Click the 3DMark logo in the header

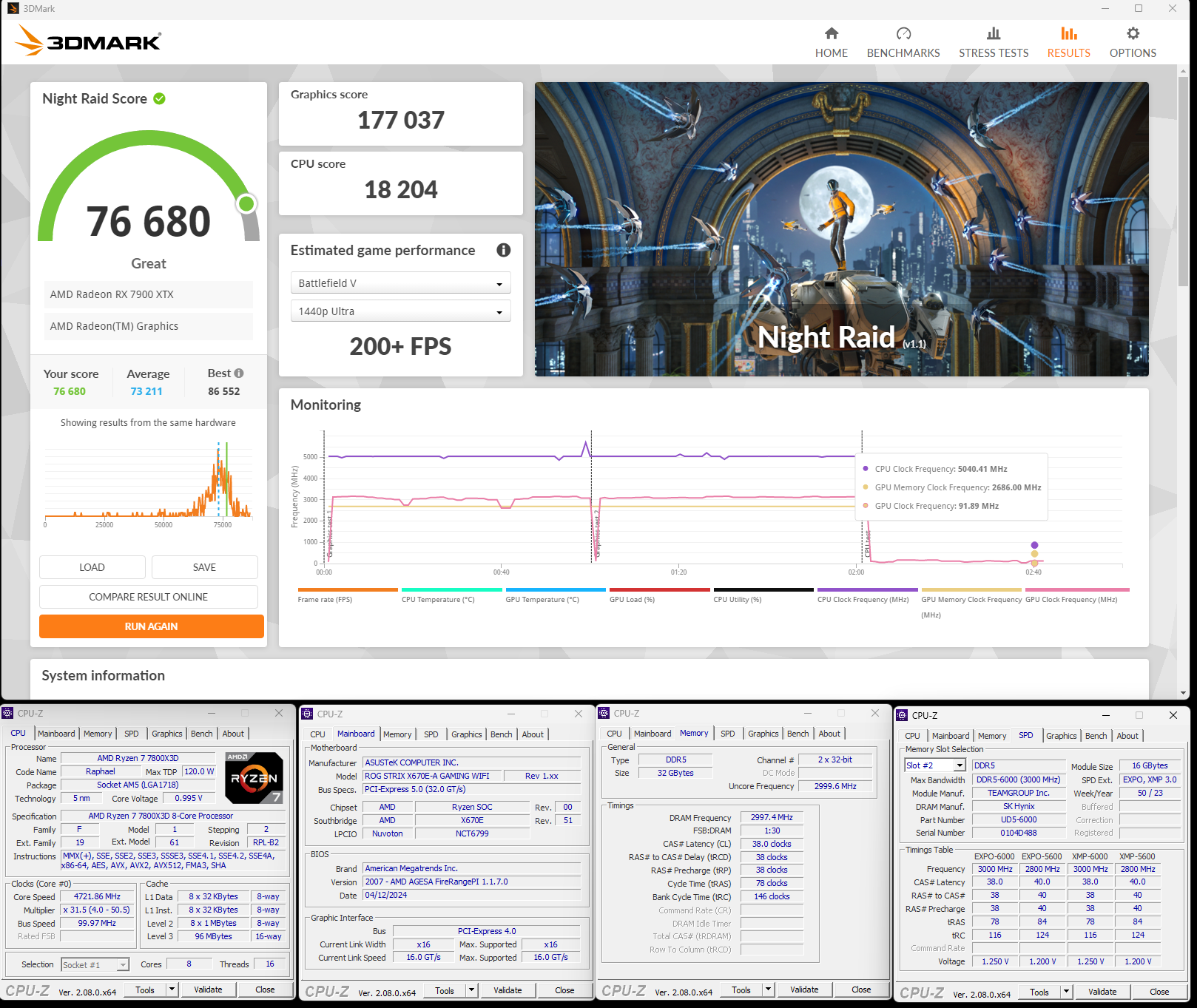(x=88, y=41)
